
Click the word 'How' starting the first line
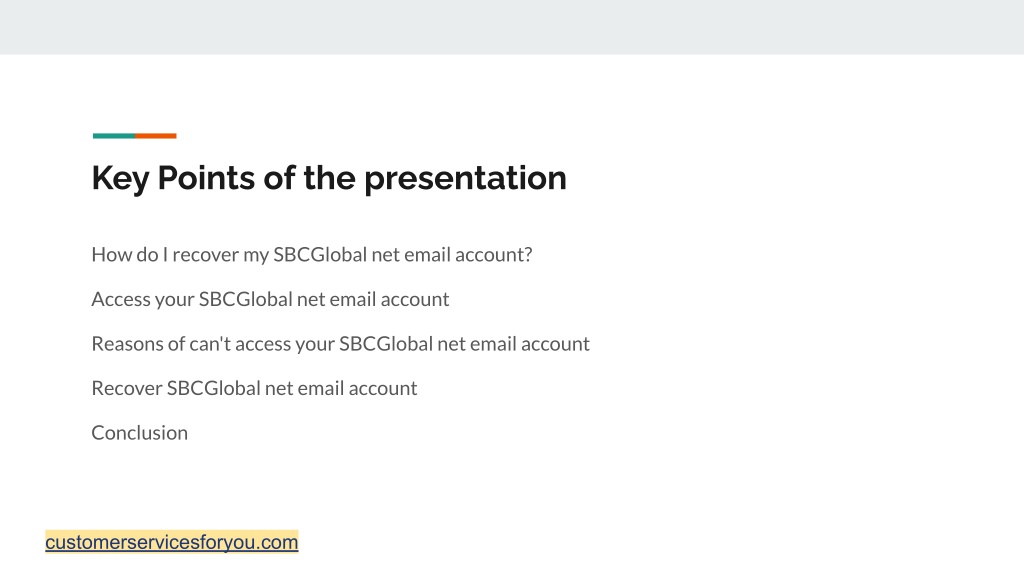(108, 254)
